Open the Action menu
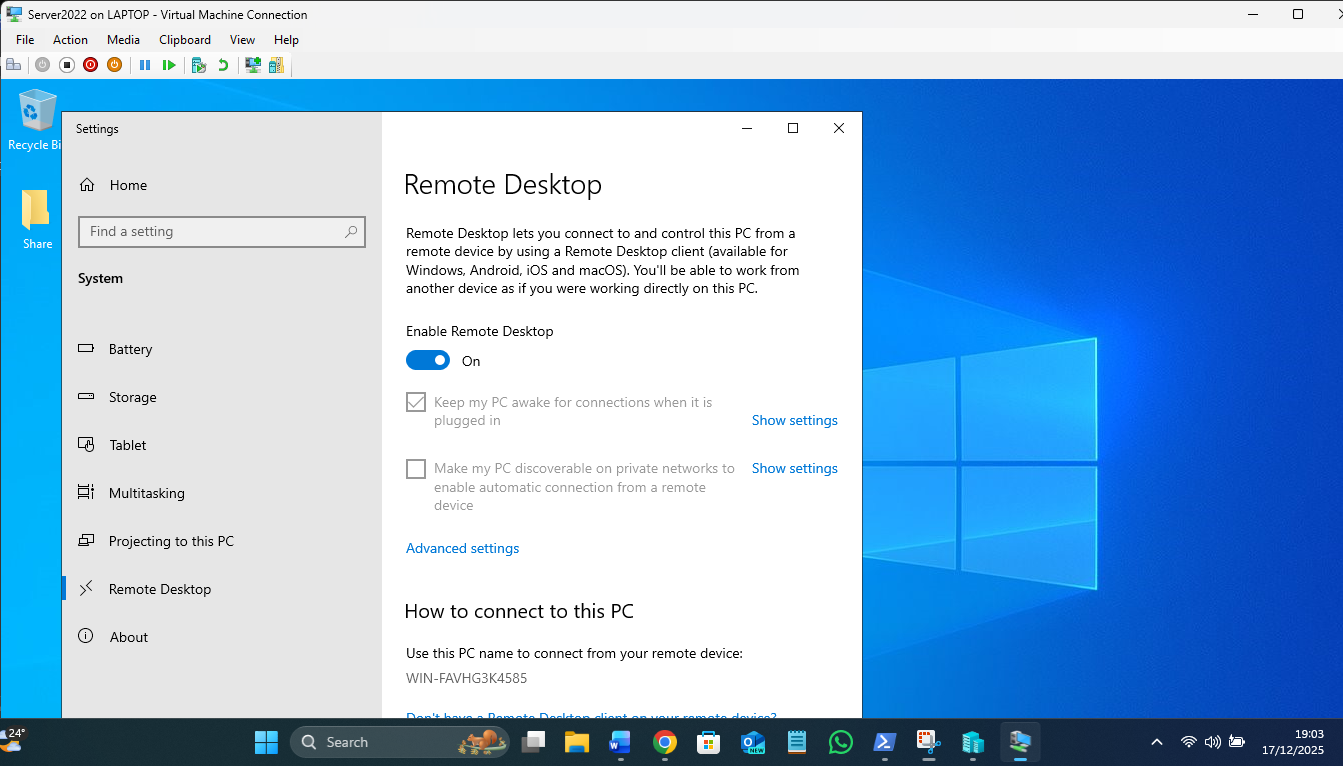The image size is (1343, 766). click(x=70, y=40)
